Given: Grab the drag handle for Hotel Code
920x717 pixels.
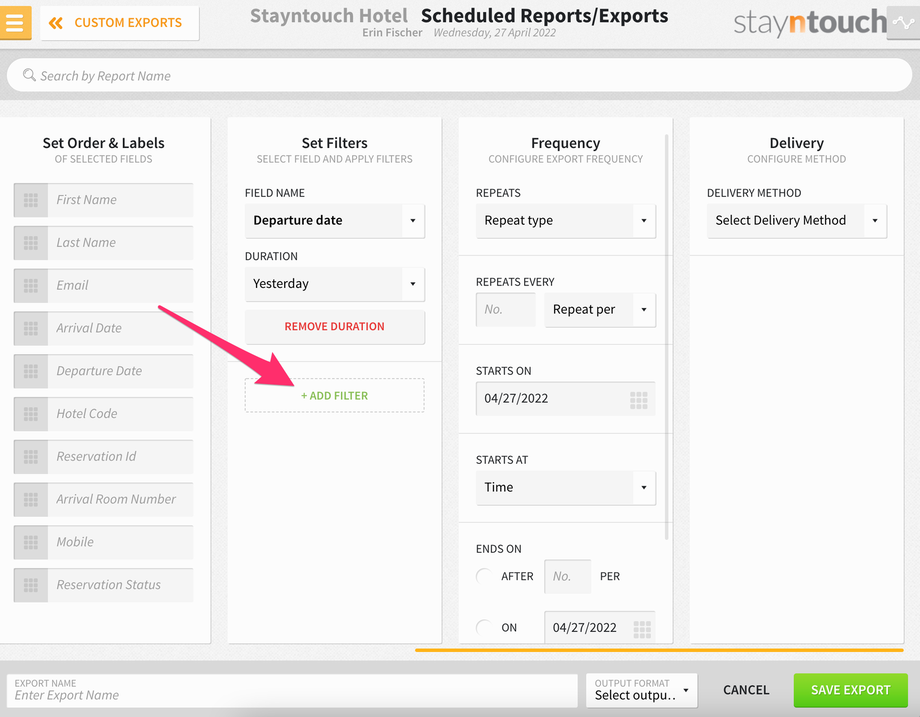Looking at the screenshot, I should [31, 414].
